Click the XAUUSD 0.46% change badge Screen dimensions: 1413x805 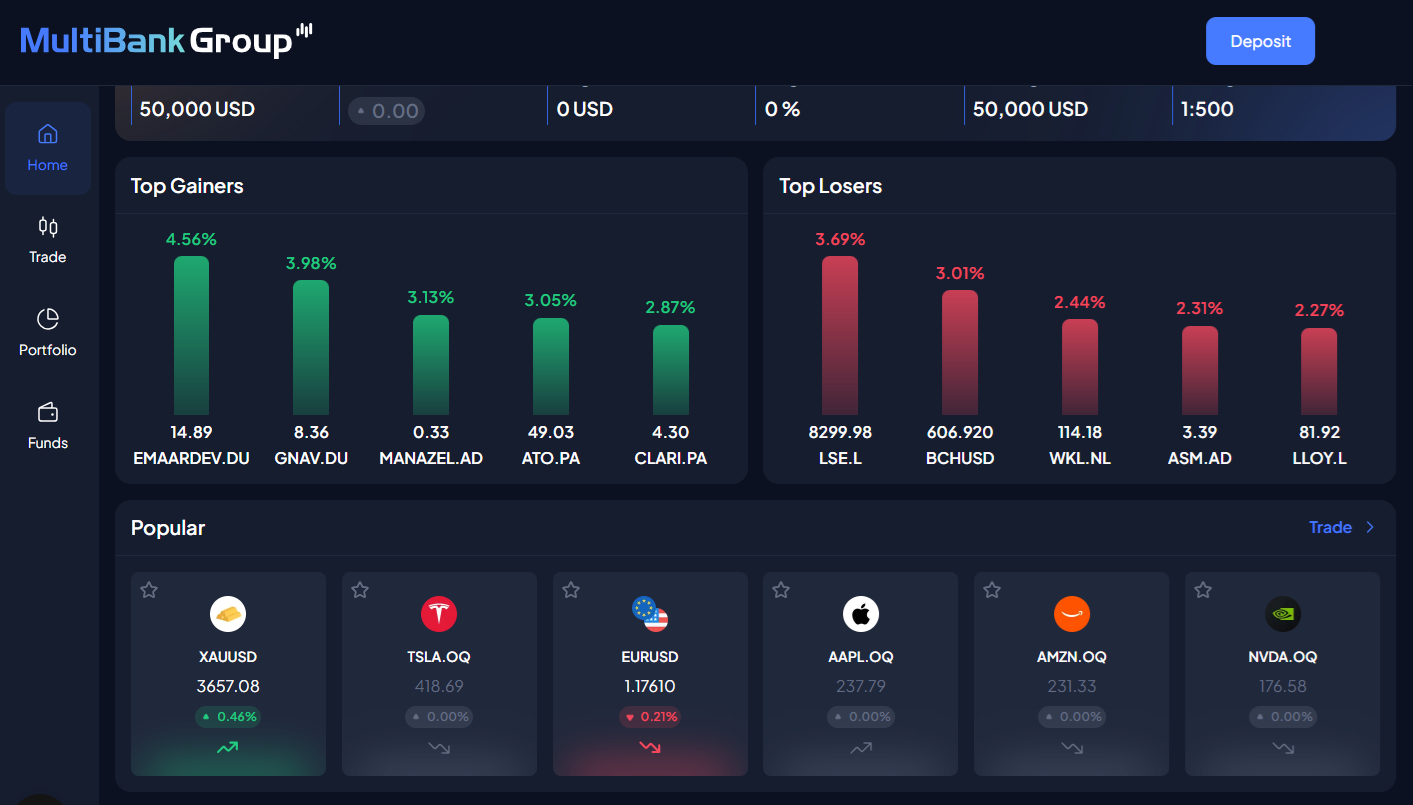(228, 716)
